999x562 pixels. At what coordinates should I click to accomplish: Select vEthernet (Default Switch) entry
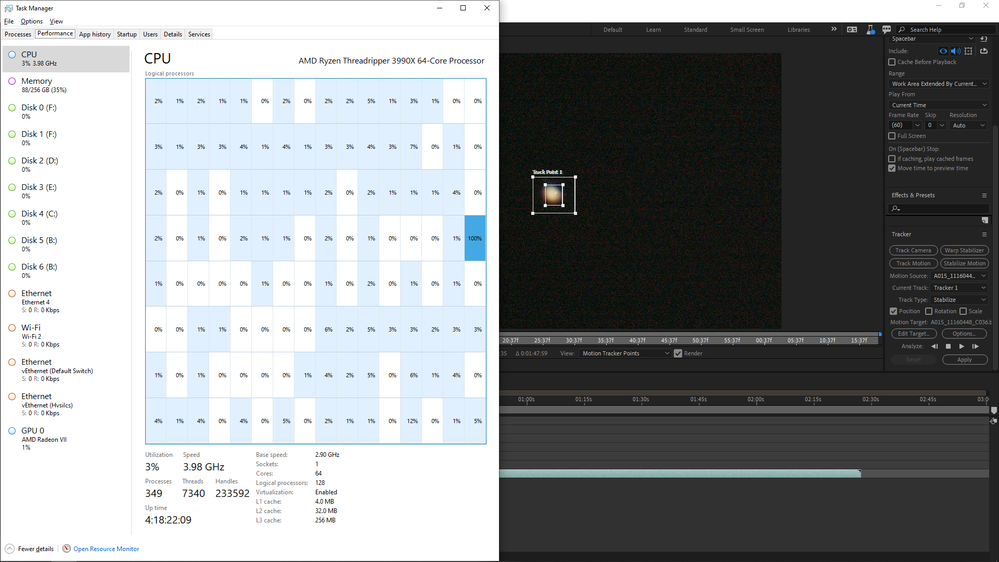pos(66,370)
